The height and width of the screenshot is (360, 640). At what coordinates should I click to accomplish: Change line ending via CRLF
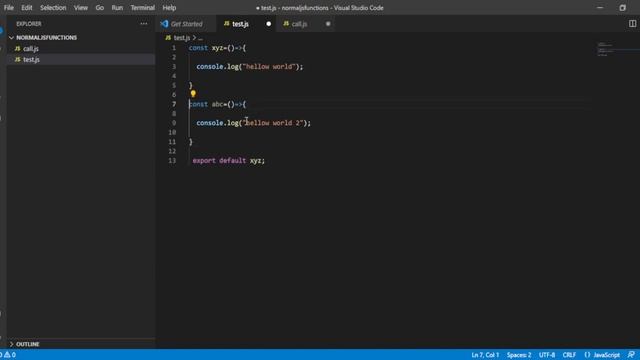coord(569,355)
